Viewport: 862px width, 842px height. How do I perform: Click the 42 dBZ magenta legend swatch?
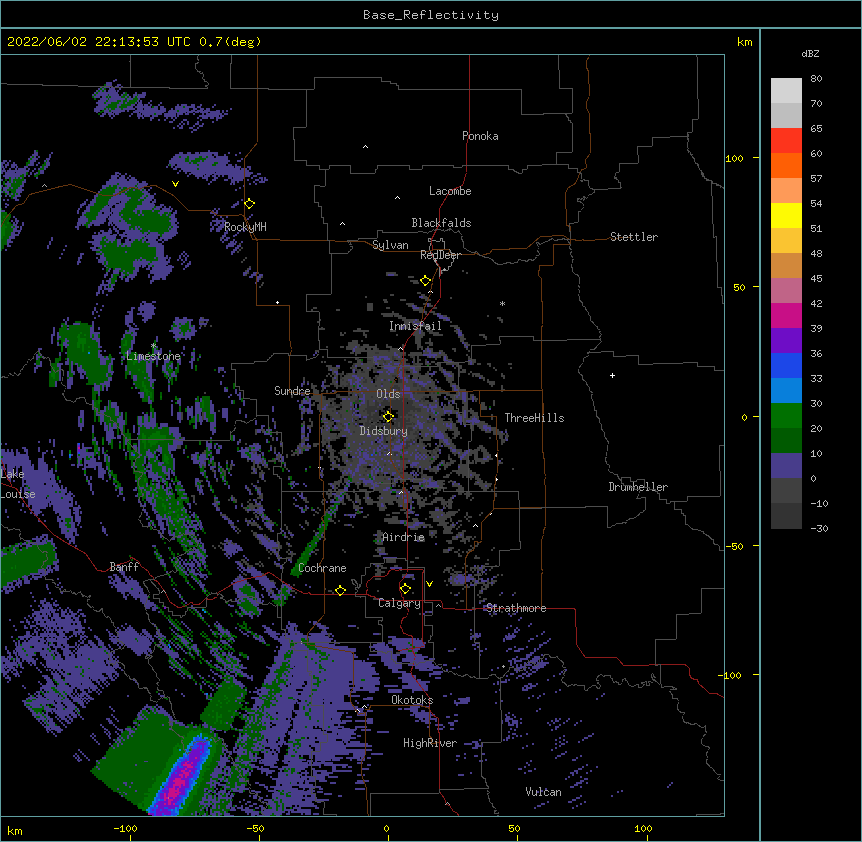(x=786, y=315)
